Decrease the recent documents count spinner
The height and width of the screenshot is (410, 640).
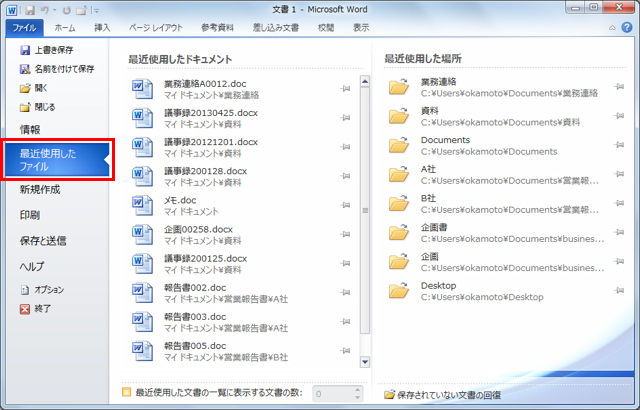point(358,398)
